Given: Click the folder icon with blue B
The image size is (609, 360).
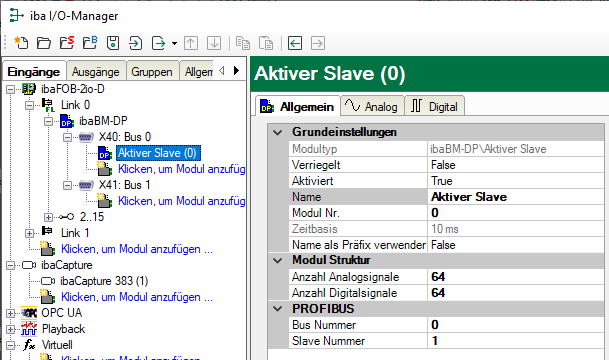Looking at the screenshot, I should [90, 43].
